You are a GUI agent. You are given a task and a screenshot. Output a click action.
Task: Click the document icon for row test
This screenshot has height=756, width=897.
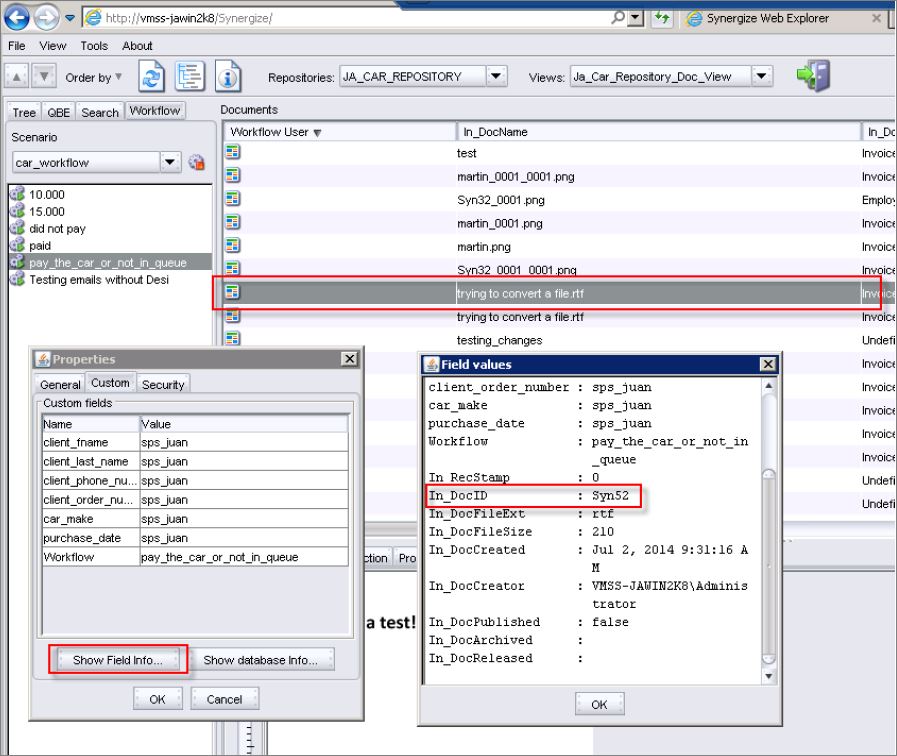(x=232, y=152)
